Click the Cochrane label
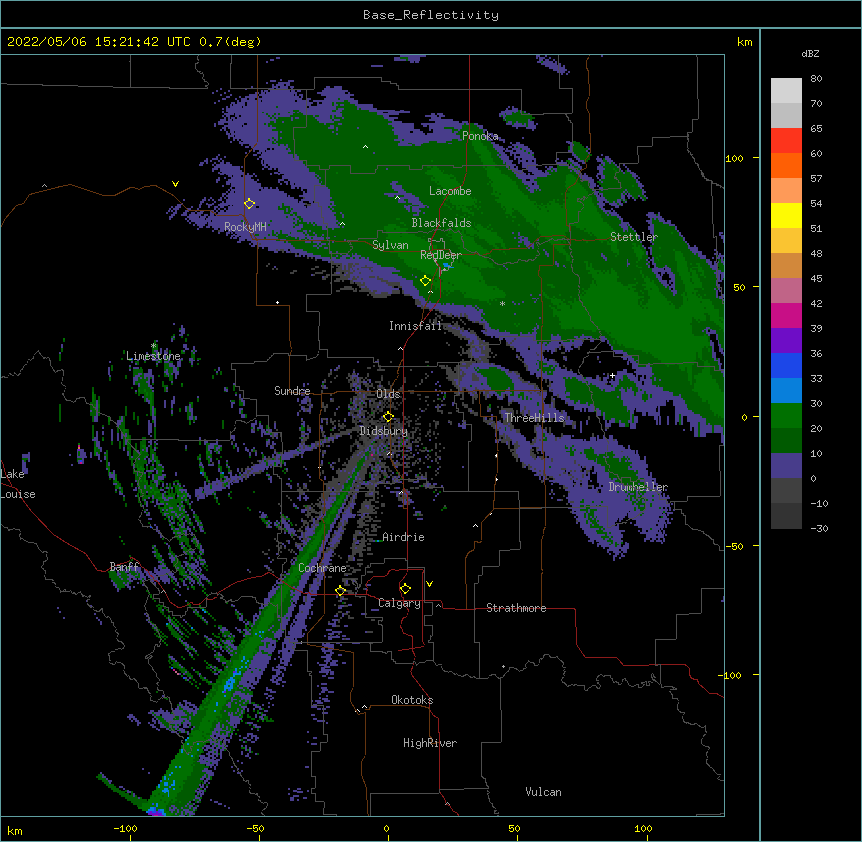862x842 pixels. pyautogui.click(x=322, y=568)
